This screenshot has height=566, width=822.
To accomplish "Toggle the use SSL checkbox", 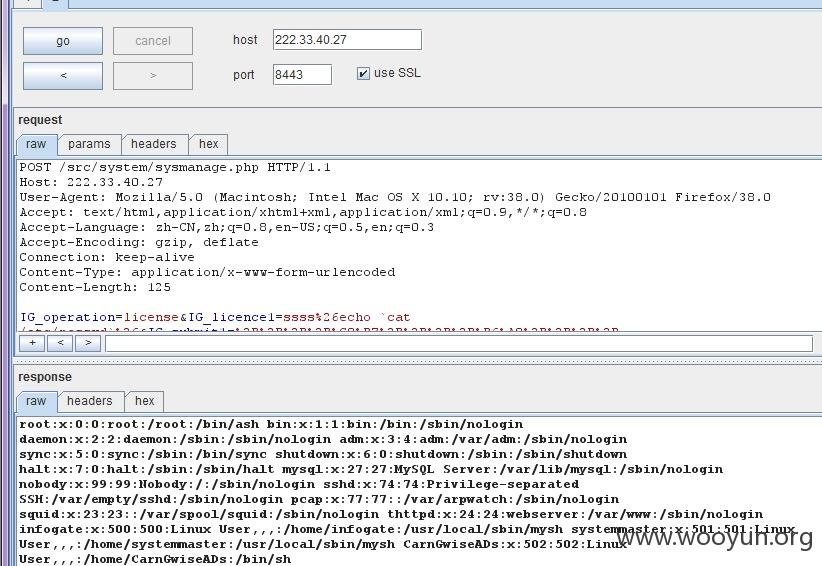I will click(363, 73).
